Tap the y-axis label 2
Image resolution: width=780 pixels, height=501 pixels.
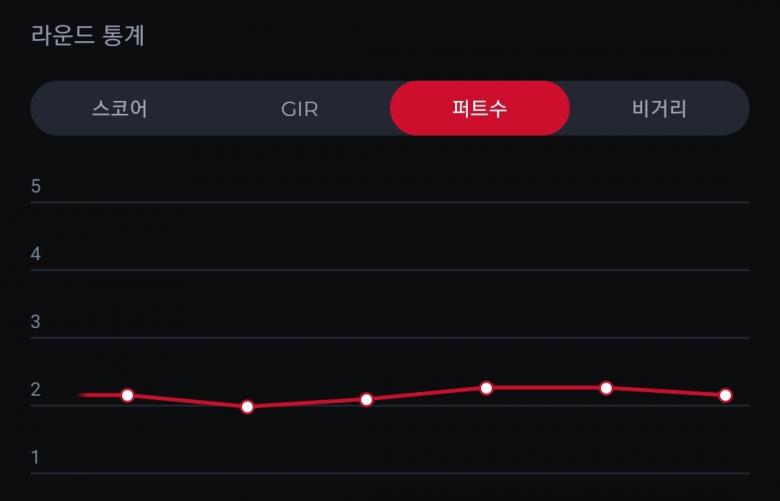coord(36,390)
